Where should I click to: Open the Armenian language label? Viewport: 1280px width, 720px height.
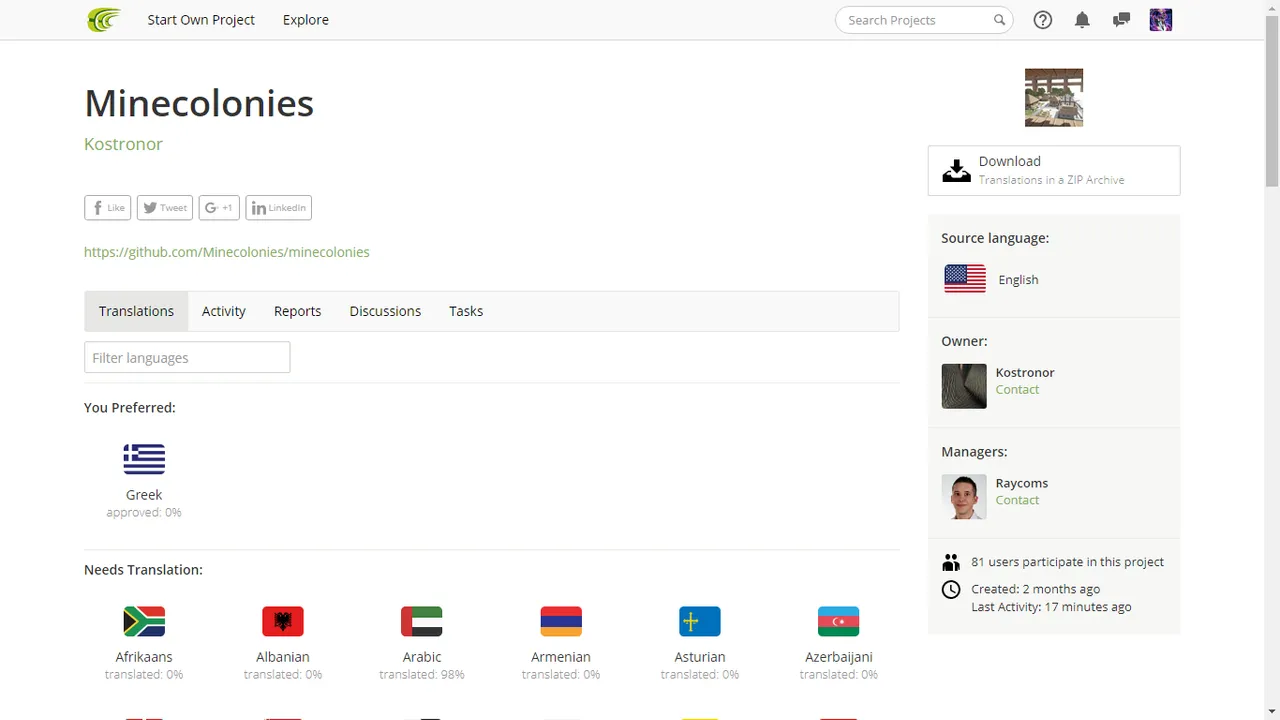[x=561, y=657]
